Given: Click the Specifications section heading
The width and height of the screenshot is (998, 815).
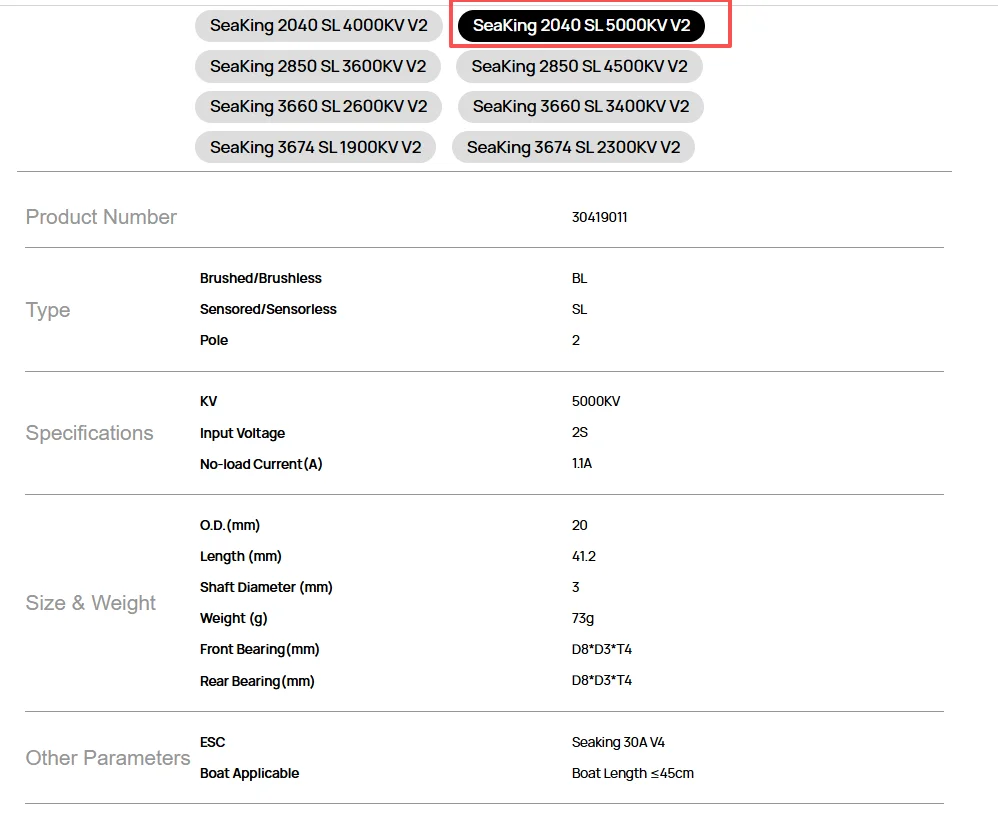Looking at the screenshot, I should click(89, 433).
